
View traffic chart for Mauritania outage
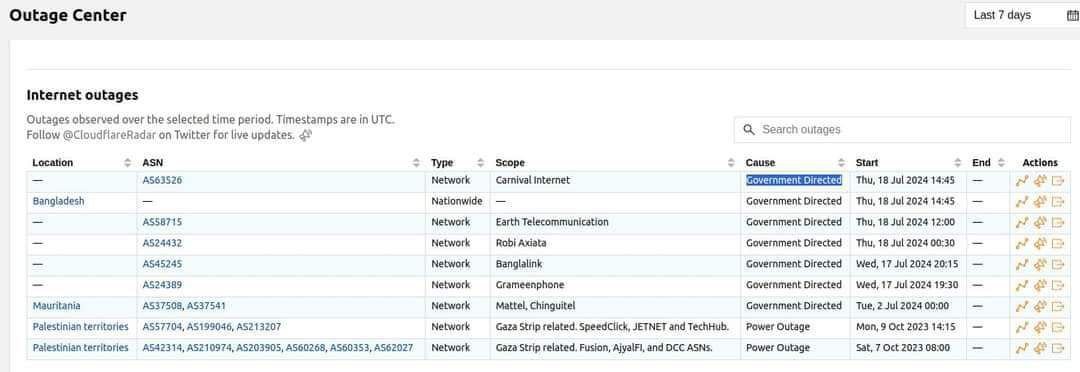point(1021,306)
